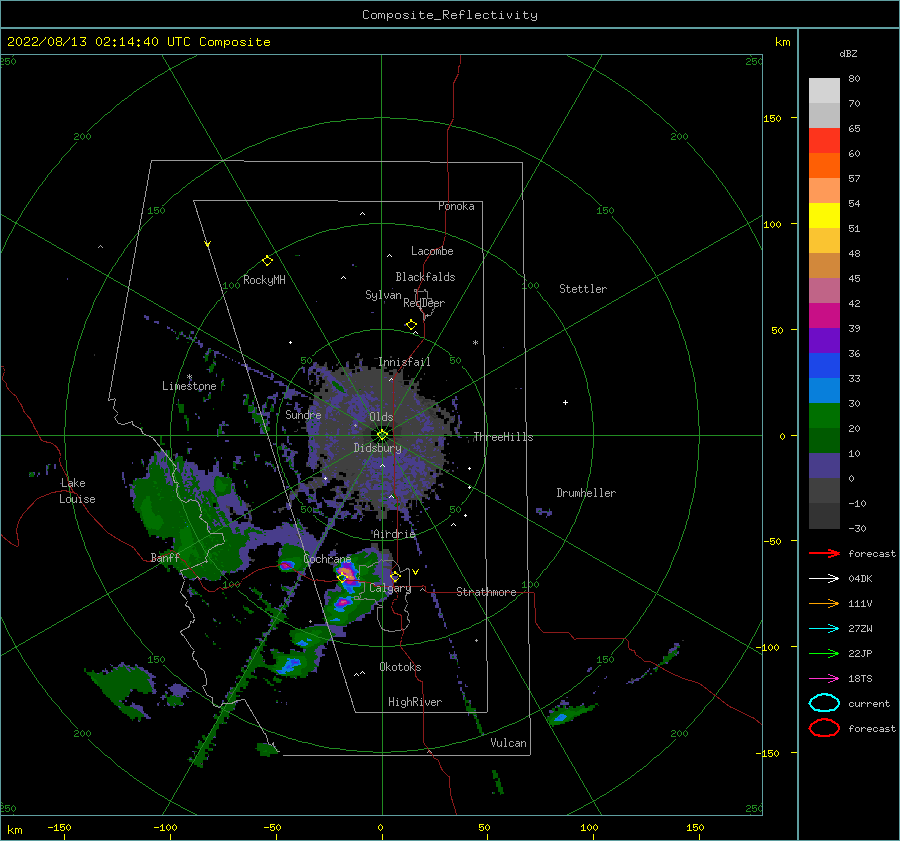900x841 pixels.
Task: Pick the green 22JP arrow symbol
Action: point(824,653)
